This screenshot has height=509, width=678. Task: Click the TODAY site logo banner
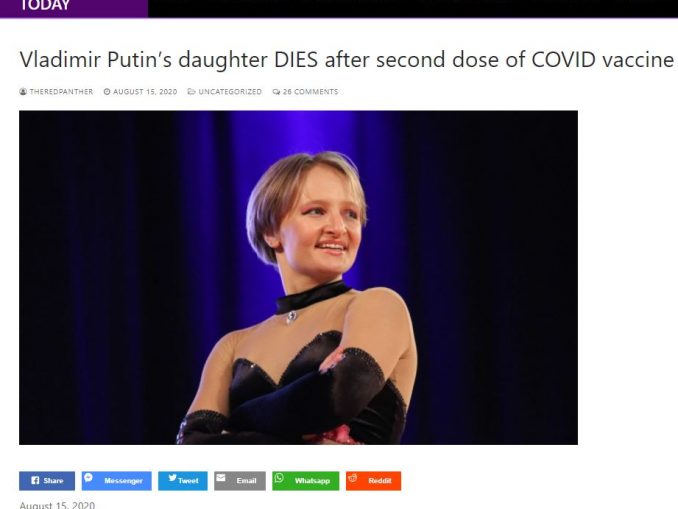tap(74, 8)
